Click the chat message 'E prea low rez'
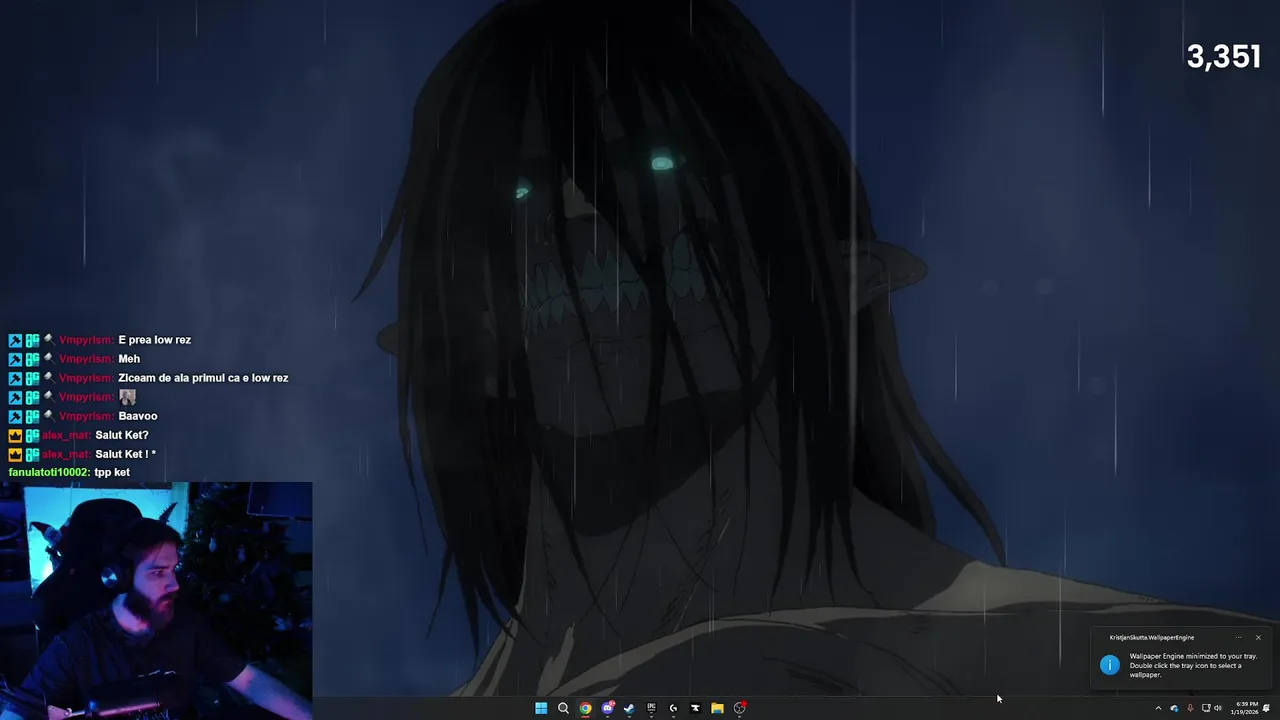 154,340
